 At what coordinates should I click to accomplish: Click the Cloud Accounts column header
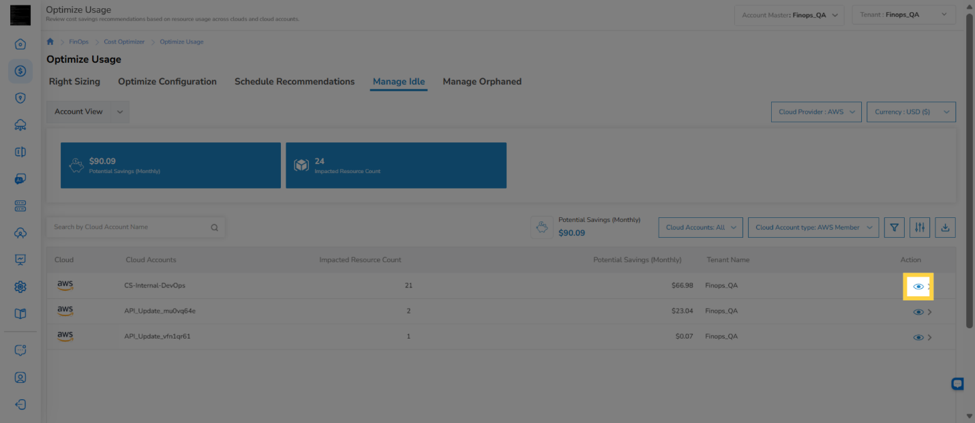click(x=150, y=259)
